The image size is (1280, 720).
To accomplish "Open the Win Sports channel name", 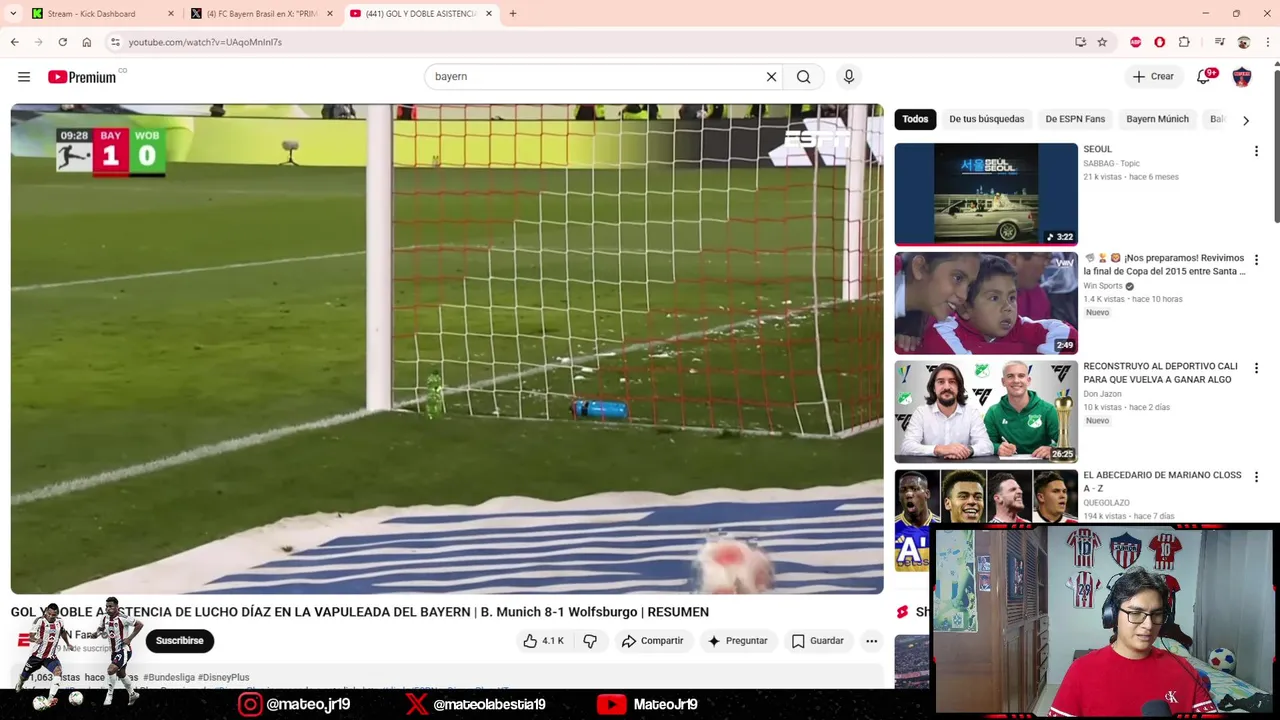I will (1103, 286).
